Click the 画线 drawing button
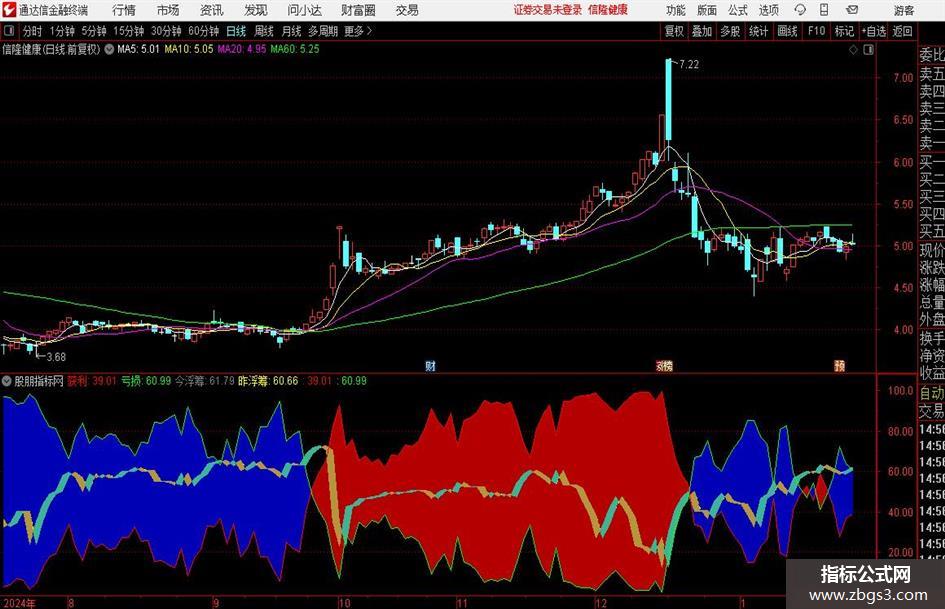The width and height of the screenshot is (945, 609). pos(787,31)
